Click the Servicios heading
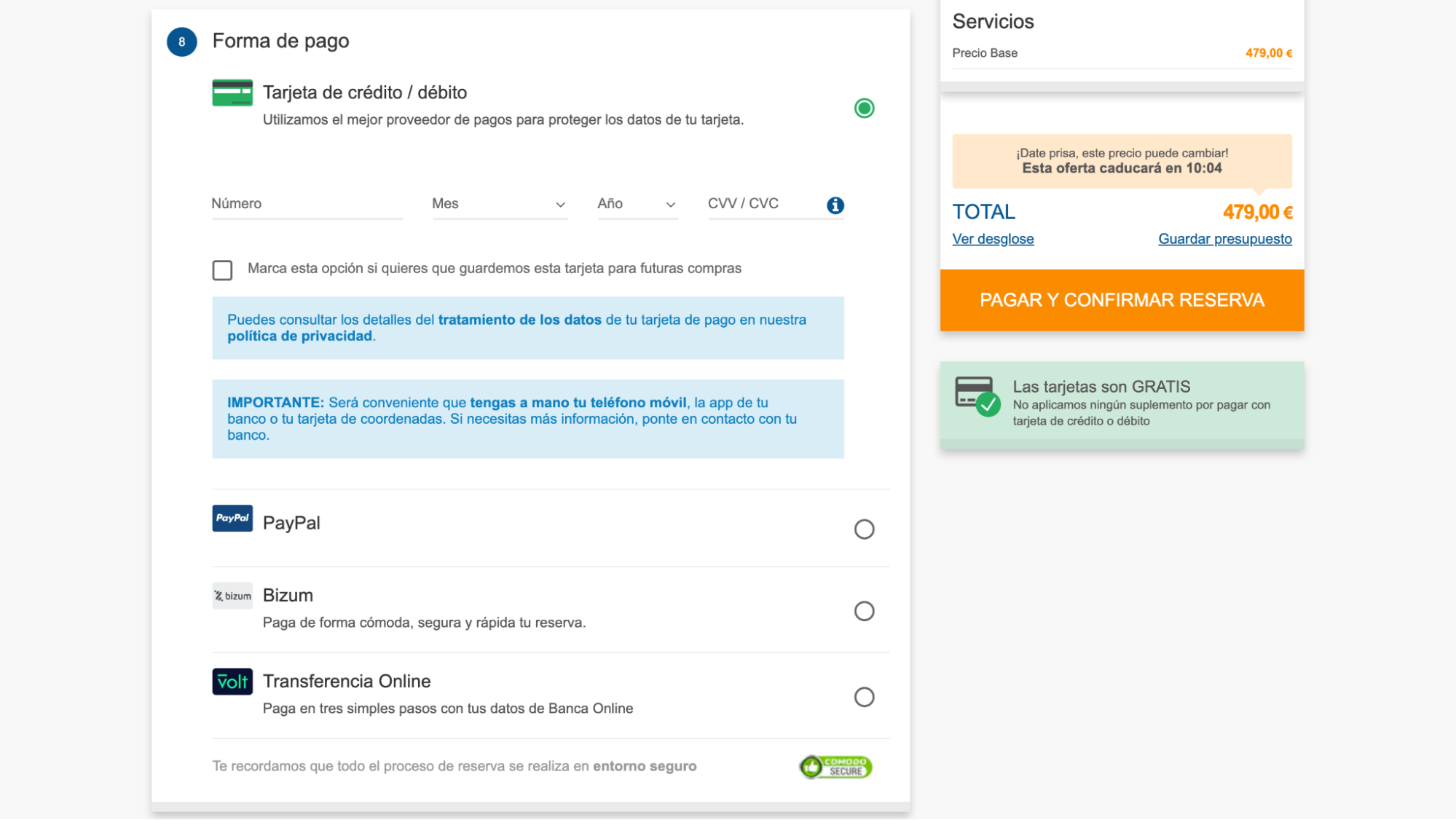1456x820 pixels. 993,21
